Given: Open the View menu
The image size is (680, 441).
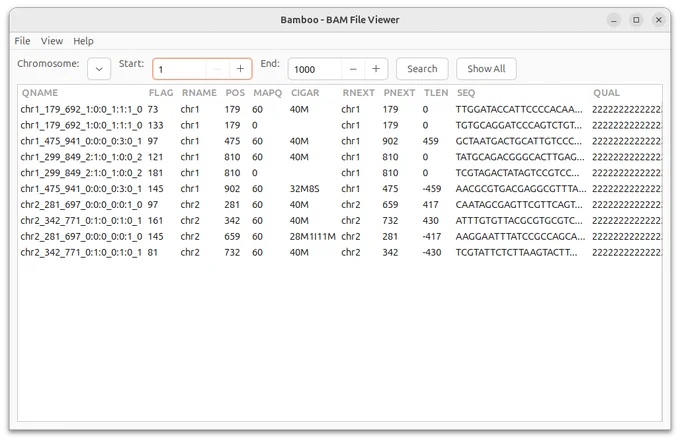Looking at the screenshot, I should coord(52,41).
